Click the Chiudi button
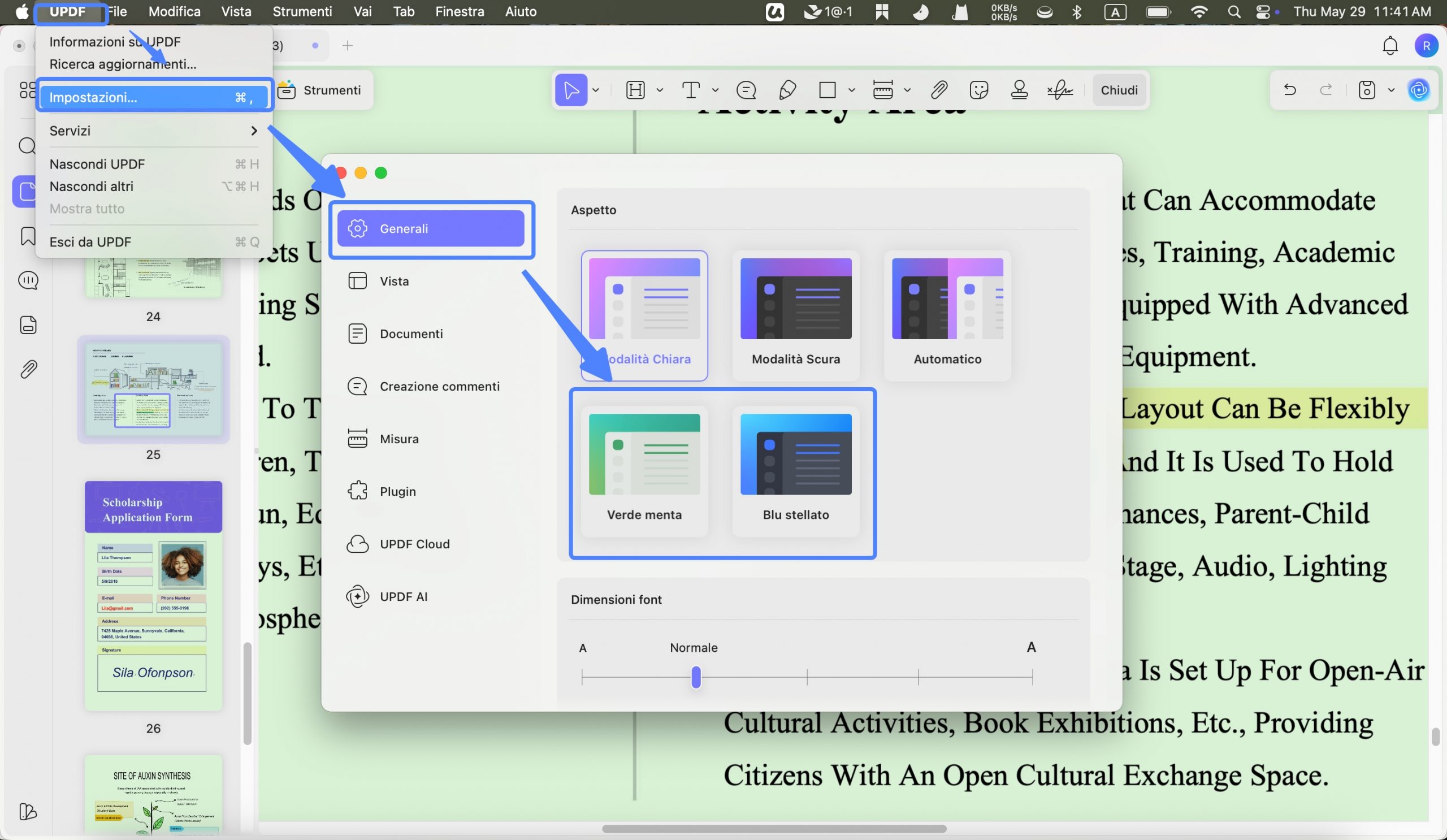Screen dimensions: 1447x840 1119,90
